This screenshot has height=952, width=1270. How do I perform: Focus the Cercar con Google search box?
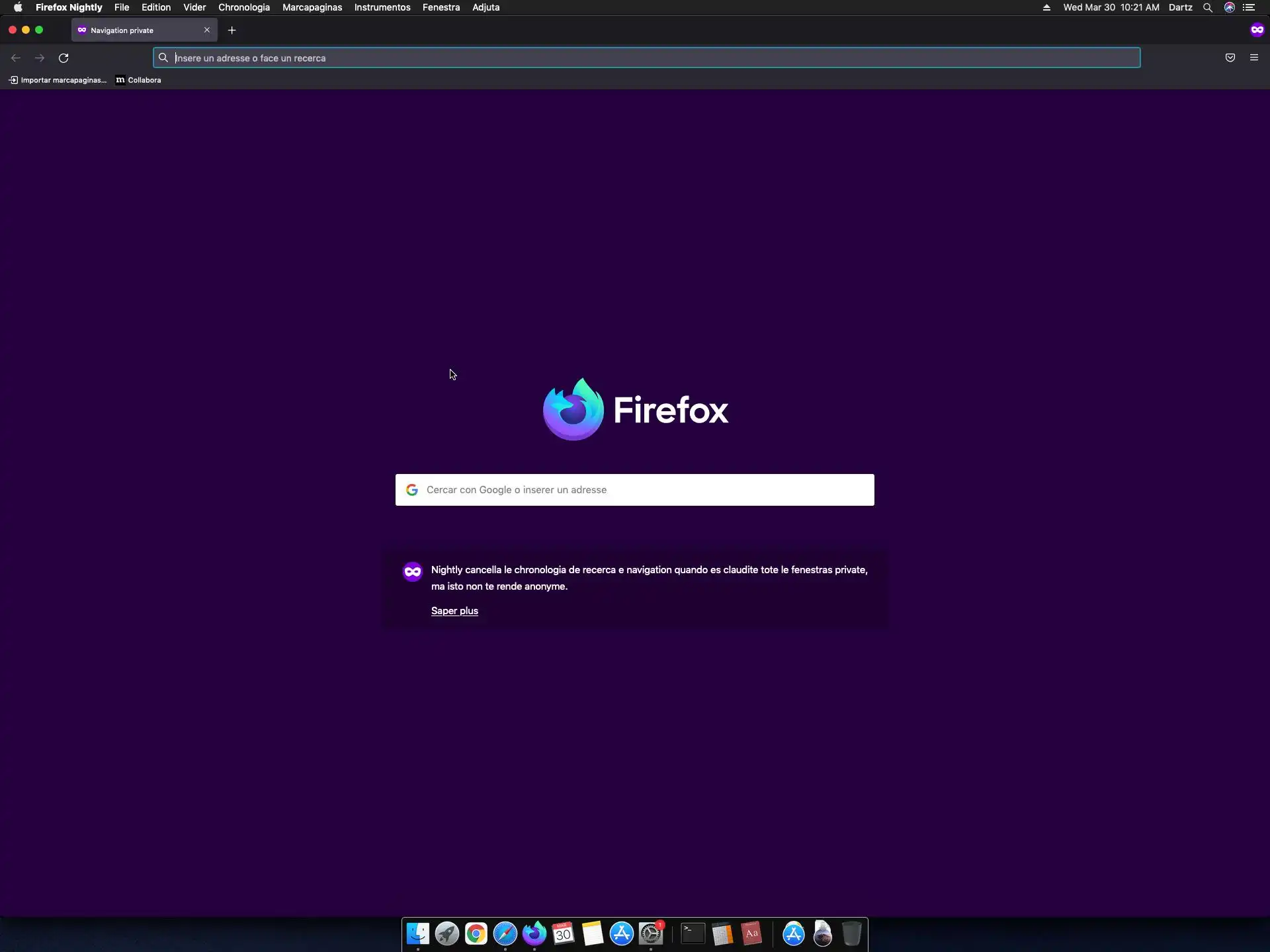click(x=635, y=490)
